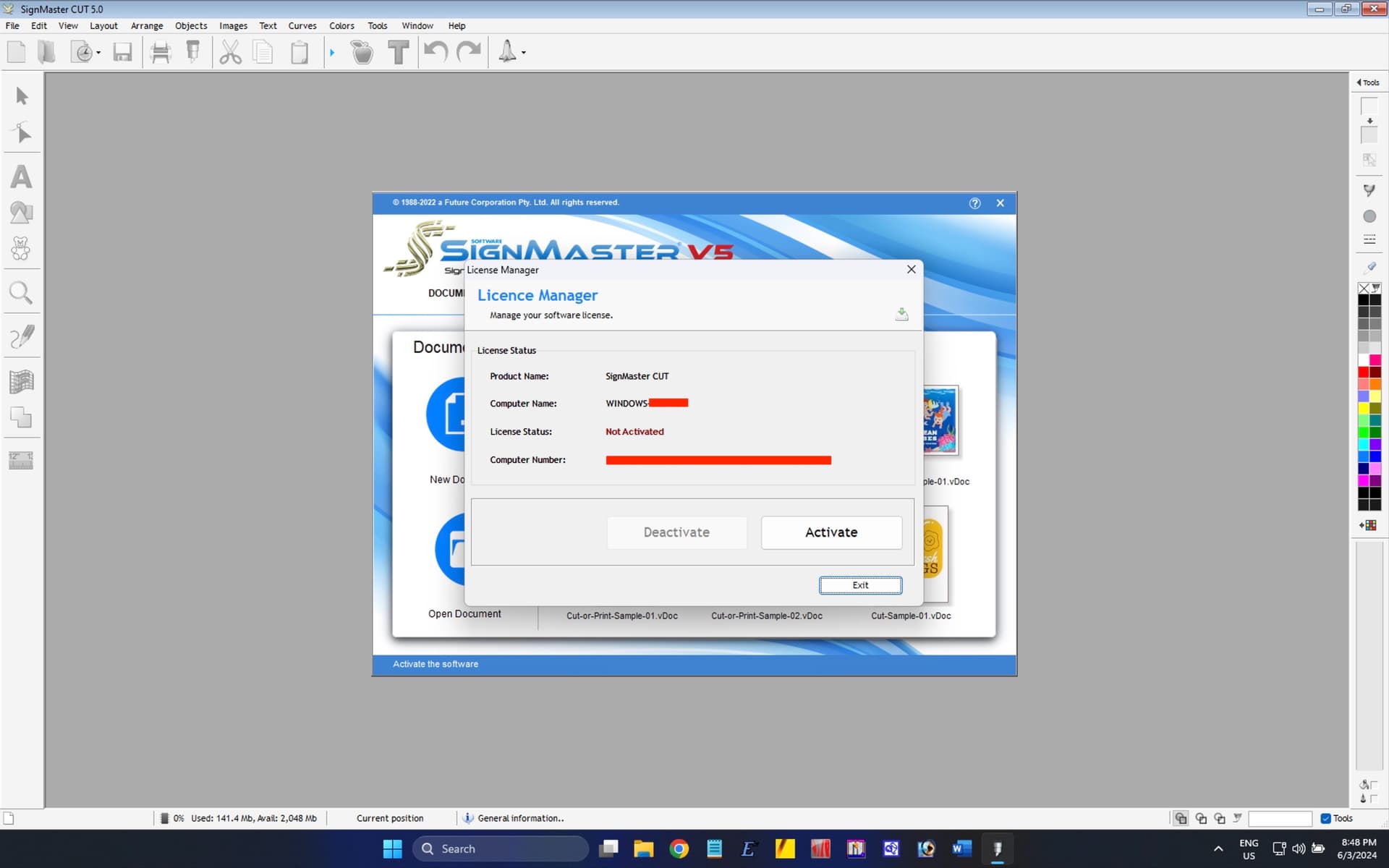Select the shapes tool in left toolbar

21,213
